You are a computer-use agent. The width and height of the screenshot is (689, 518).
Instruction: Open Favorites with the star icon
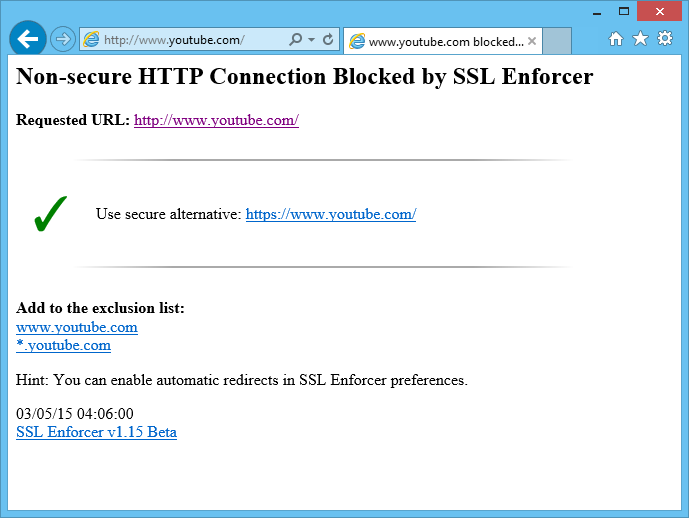pos(640,39)
